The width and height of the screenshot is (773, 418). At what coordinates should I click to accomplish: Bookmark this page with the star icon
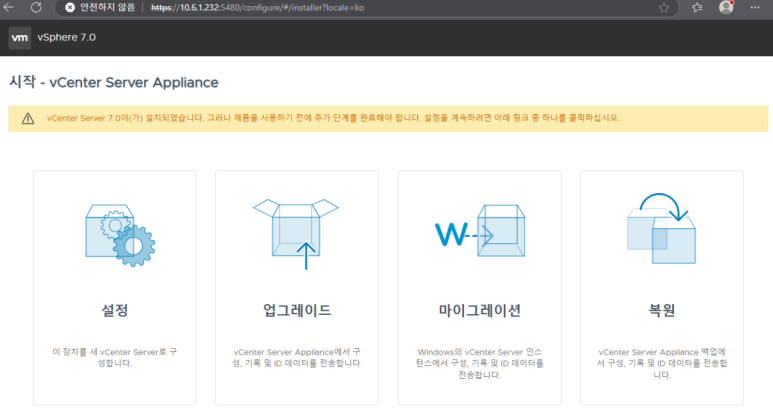(x=664, y=7)
